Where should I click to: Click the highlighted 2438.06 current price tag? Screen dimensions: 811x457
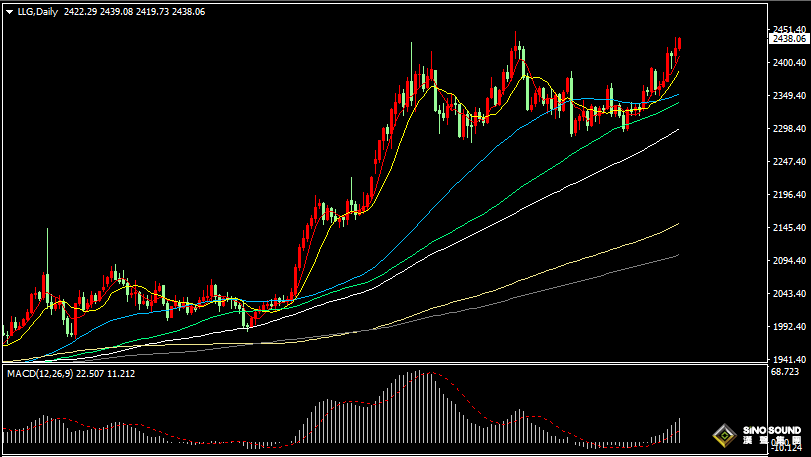(788, 38)
